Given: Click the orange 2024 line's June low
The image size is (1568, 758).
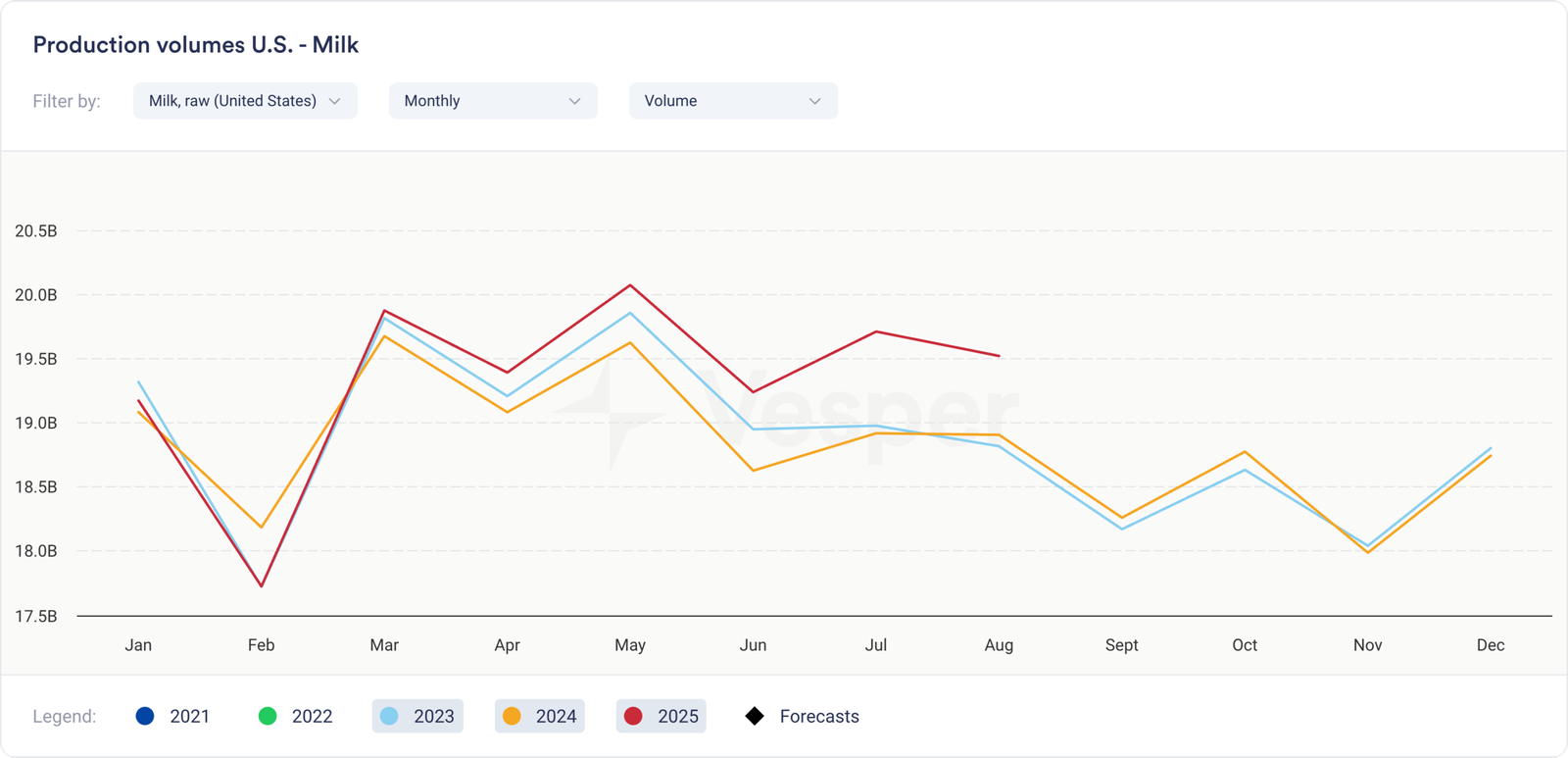Looking at the screenshot, I should tap(753, 471).
